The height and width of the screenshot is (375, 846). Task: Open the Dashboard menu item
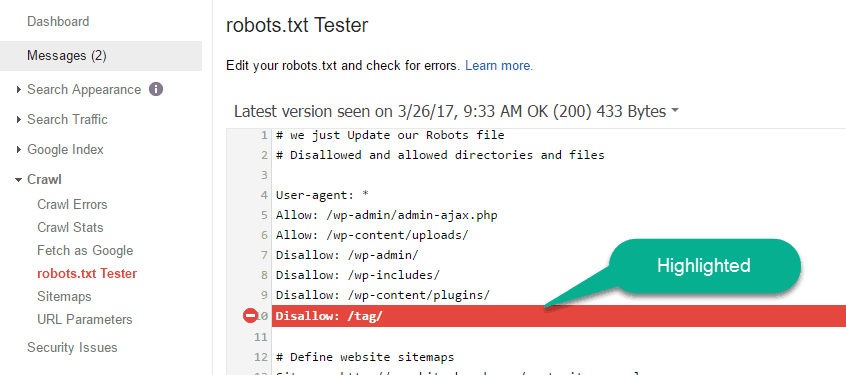pos(58,22)
